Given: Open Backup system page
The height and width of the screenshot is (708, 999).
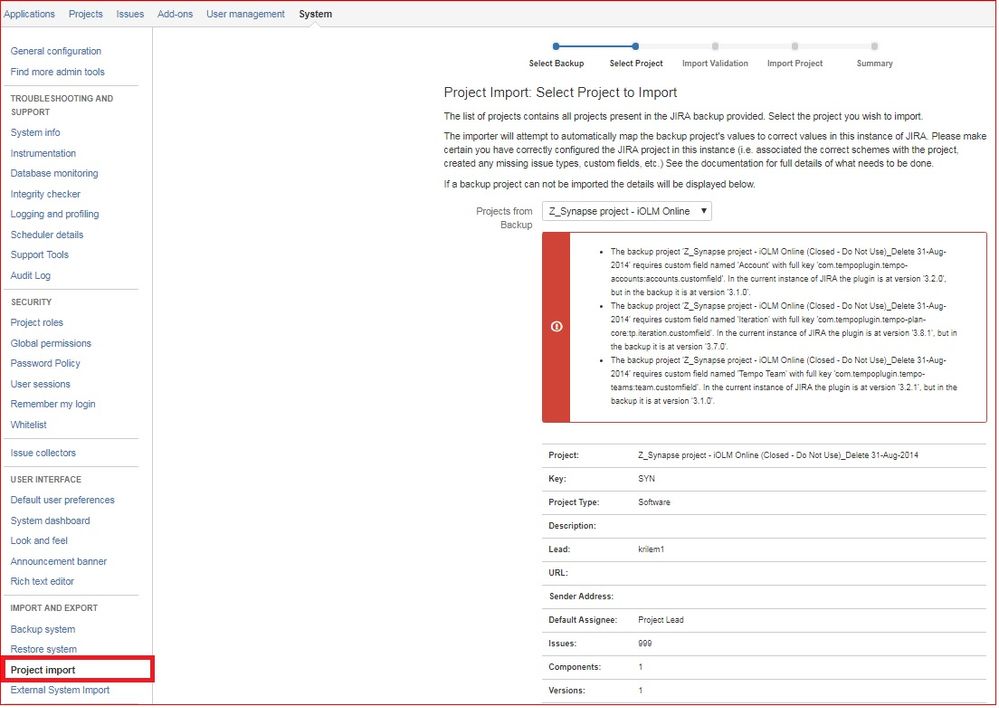Looking at the screenshot, I should pos(43,630).
